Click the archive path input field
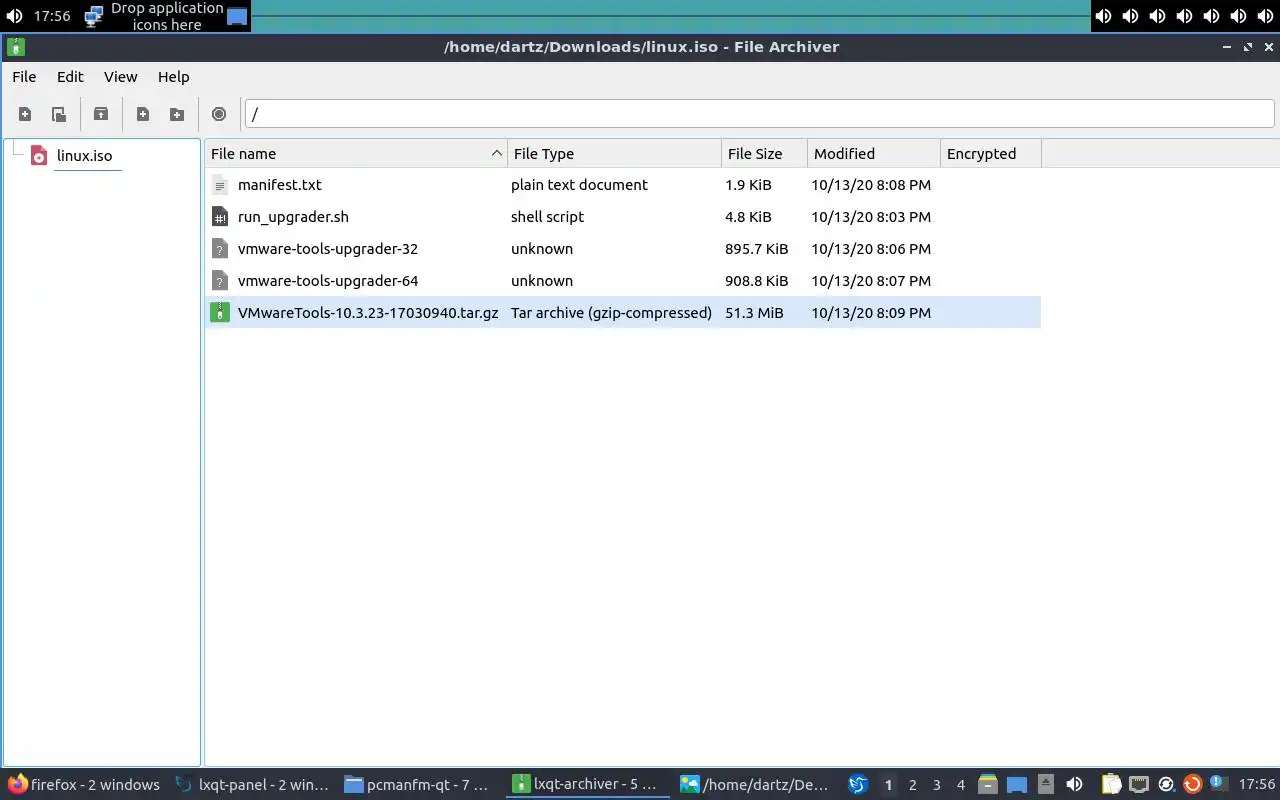This screenshot has width=1280, height=800. (x=760, y=114)
